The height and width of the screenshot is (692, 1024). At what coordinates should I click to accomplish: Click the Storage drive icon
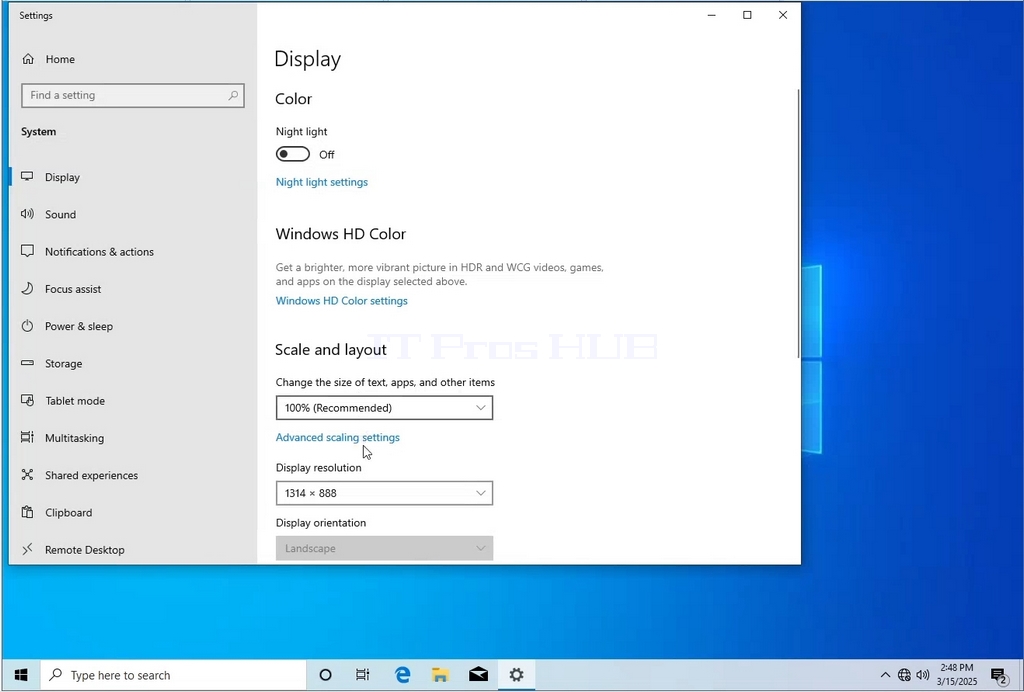pyautogui.click(x=27, y=362)
